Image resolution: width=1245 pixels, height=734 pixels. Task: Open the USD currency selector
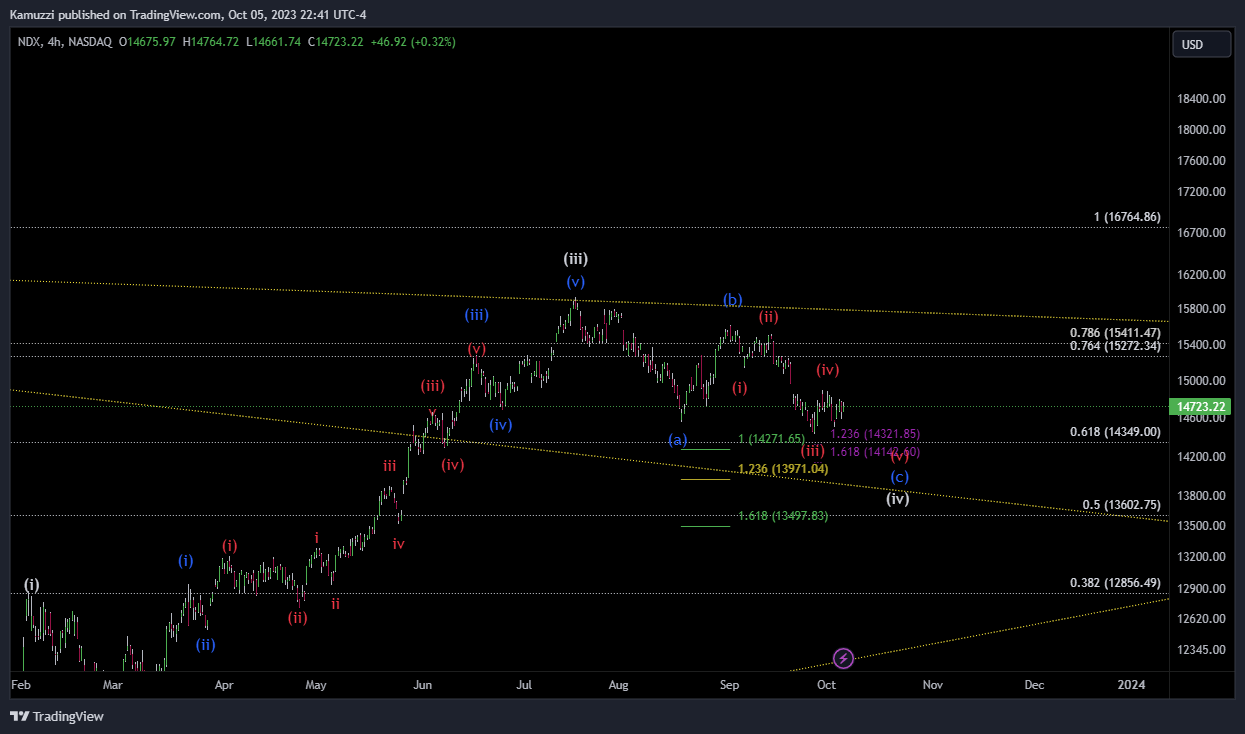coord(1201,45)
